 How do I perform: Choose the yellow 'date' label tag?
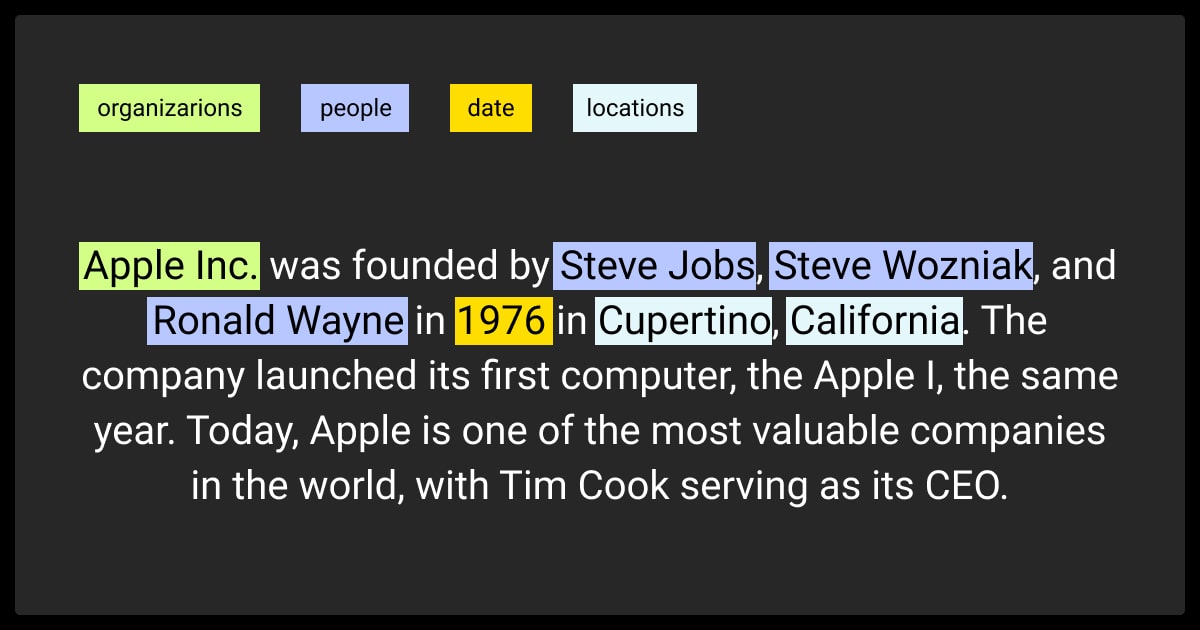491,108
